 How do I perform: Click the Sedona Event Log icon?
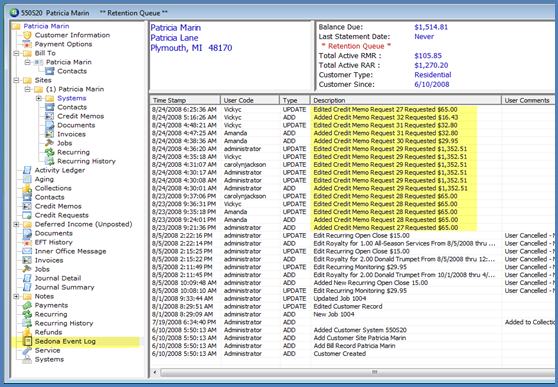click(27, 341)
